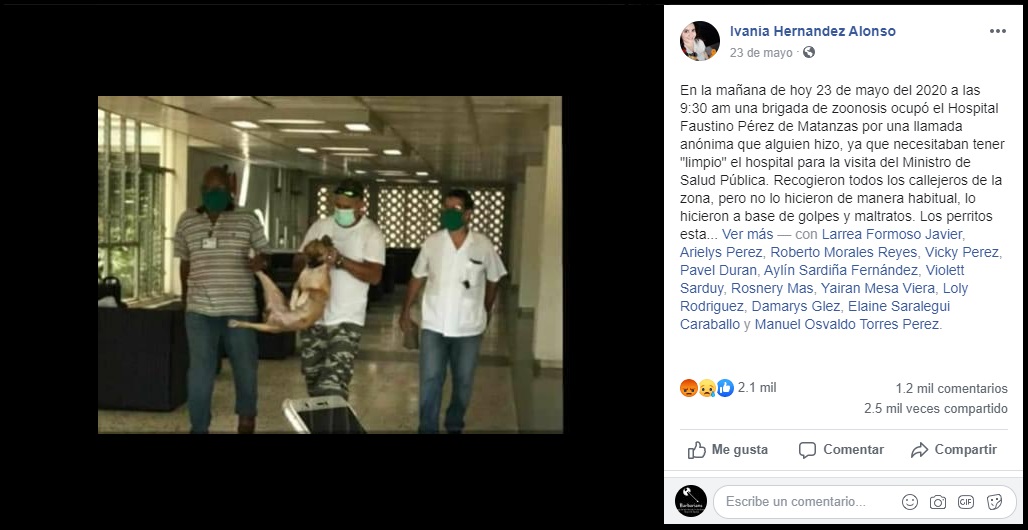Attach a photo using the camera icon

[x=938, y=502]
